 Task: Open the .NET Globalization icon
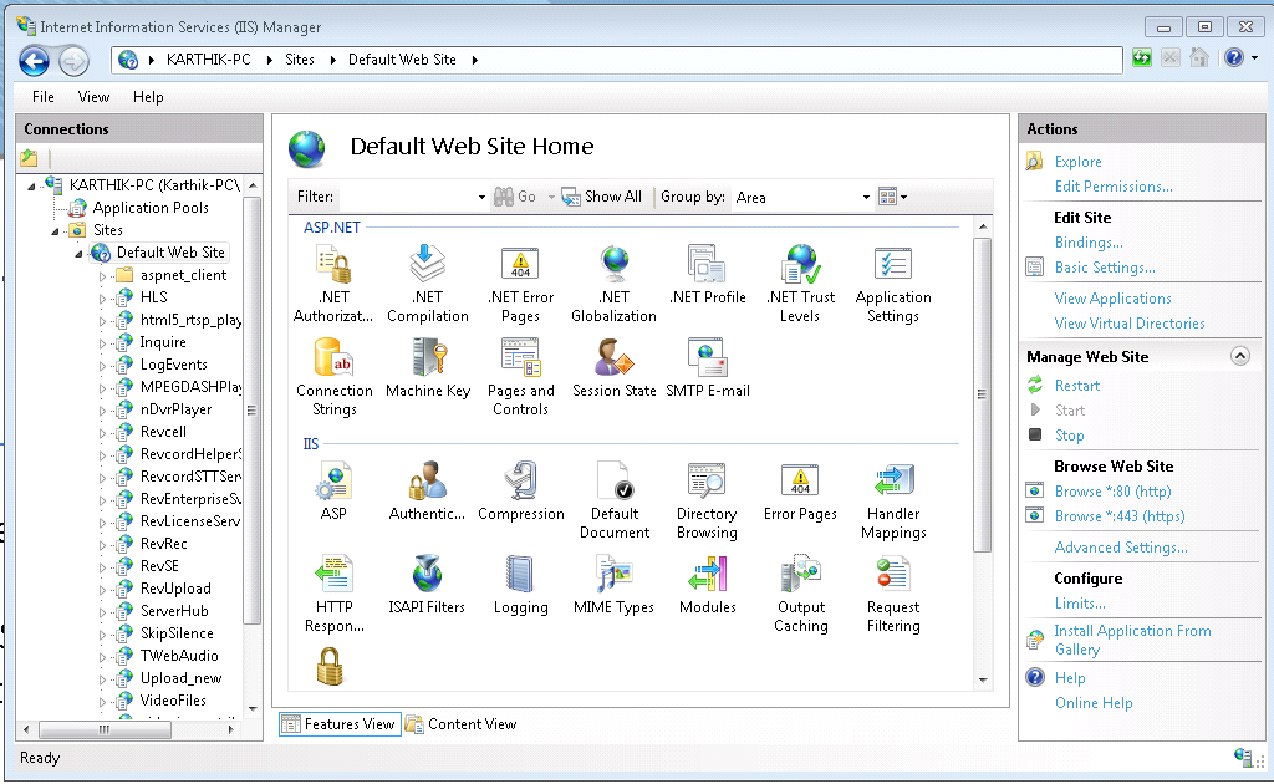[x=614, y=266]
